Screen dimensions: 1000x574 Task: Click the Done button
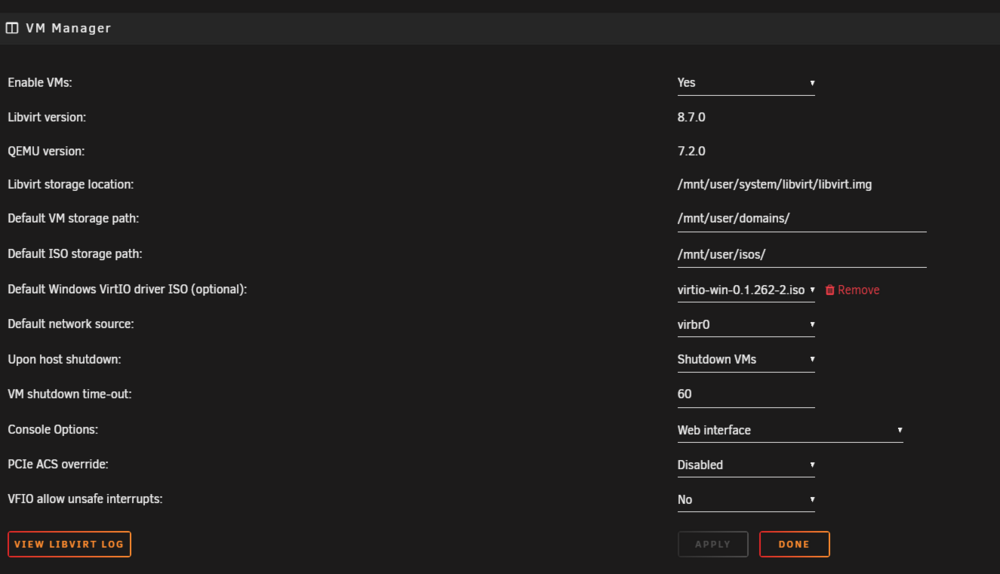point(794,544)
